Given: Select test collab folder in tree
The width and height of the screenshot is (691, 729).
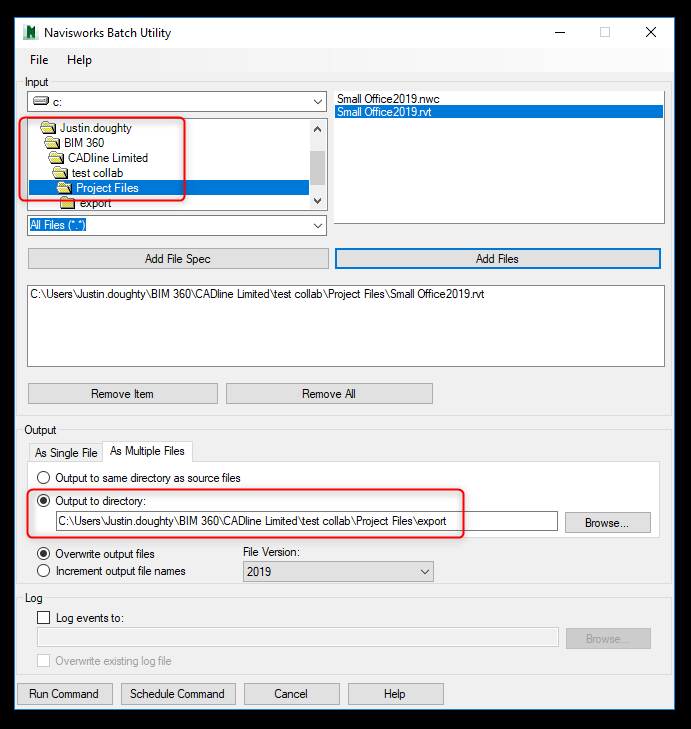Looking at the screenshot, I should pyautogui.click(x=97, y=173).
